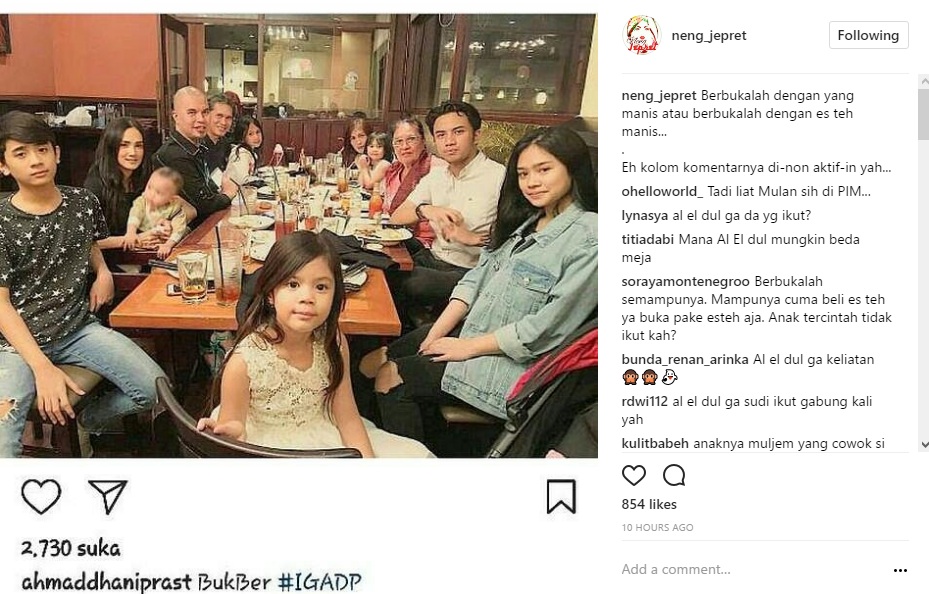Open the three-dots more options menu

900,570
